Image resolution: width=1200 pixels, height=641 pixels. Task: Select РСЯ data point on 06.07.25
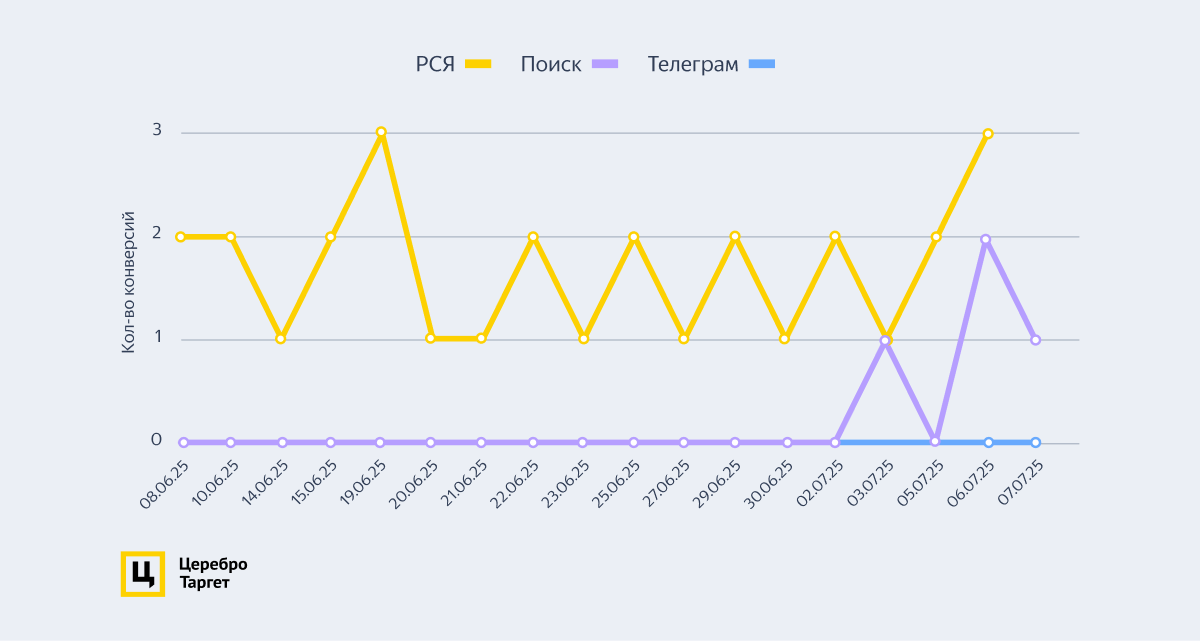pyautogui.click(x=987, y=133)
